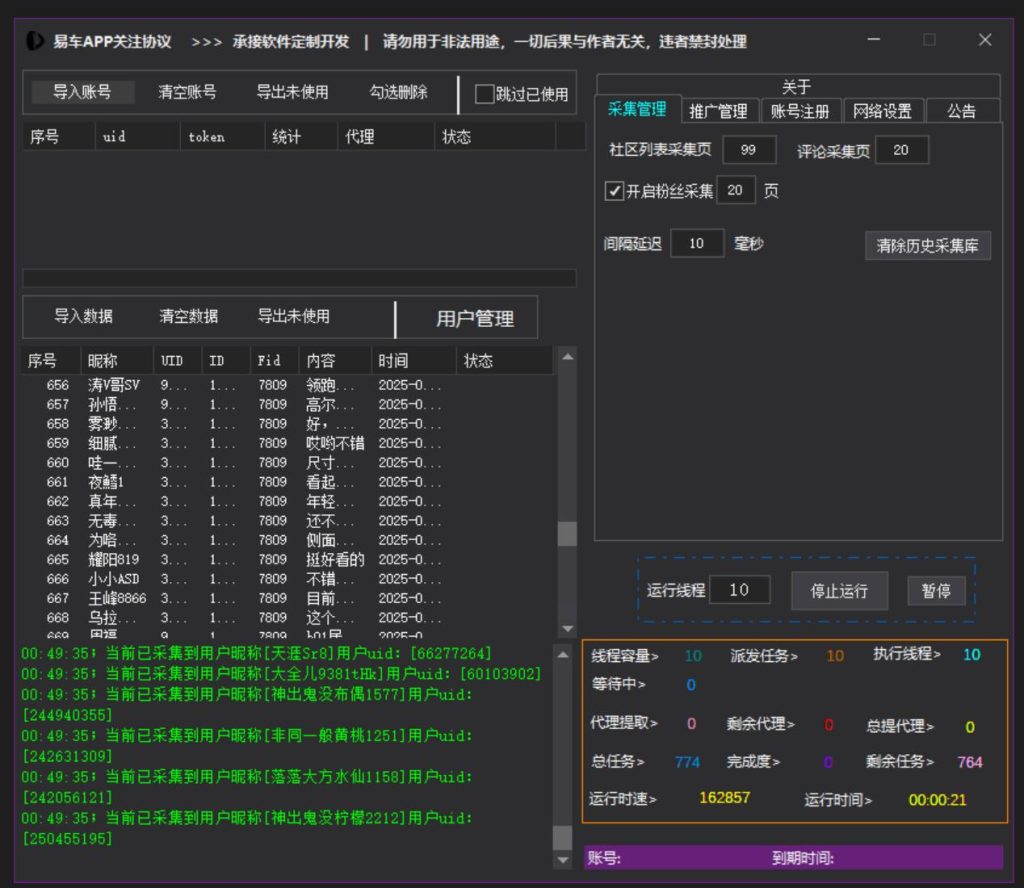Viewport: 1024px width, 888px height.
Task: Click the data table scroll-up arrow
Action: click(567, 357)
